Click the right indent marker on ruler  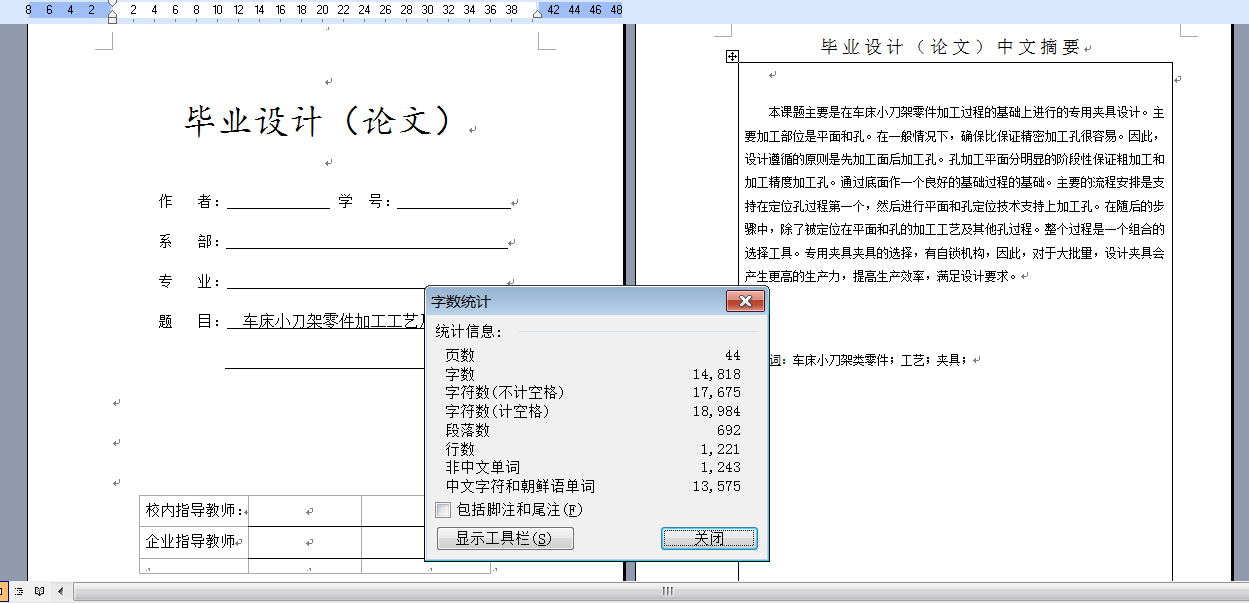(538, 15)
